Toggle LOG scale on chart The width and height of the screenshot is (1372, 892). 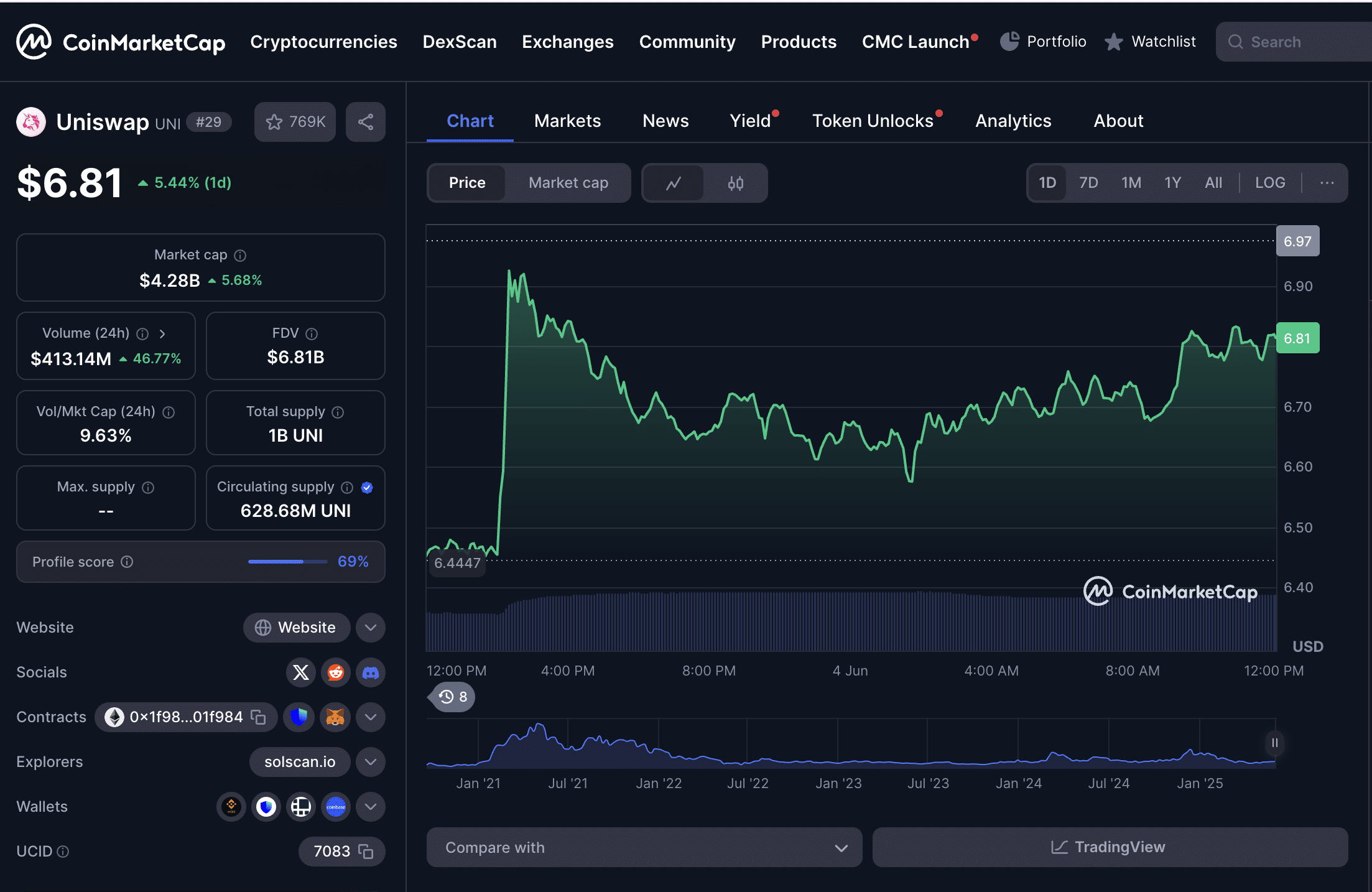[x=1270, y=183]
